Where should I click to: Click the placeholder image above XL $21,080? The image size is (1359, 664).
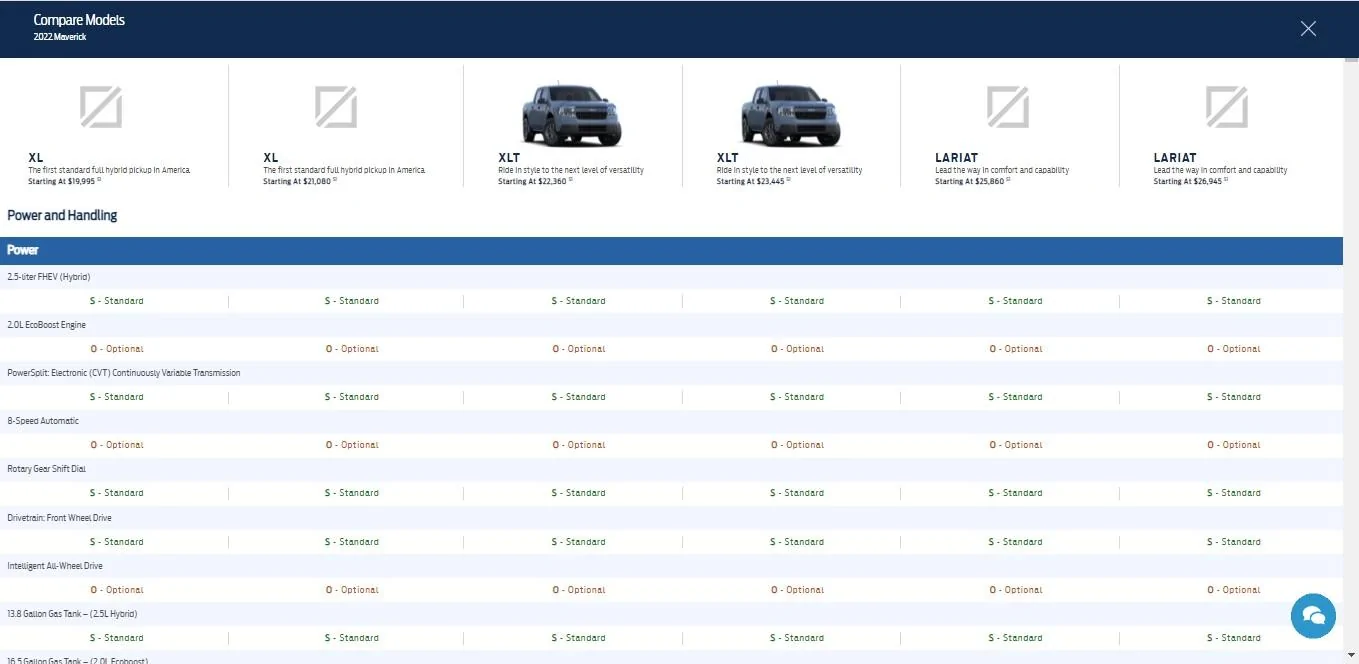click(336, 107)
